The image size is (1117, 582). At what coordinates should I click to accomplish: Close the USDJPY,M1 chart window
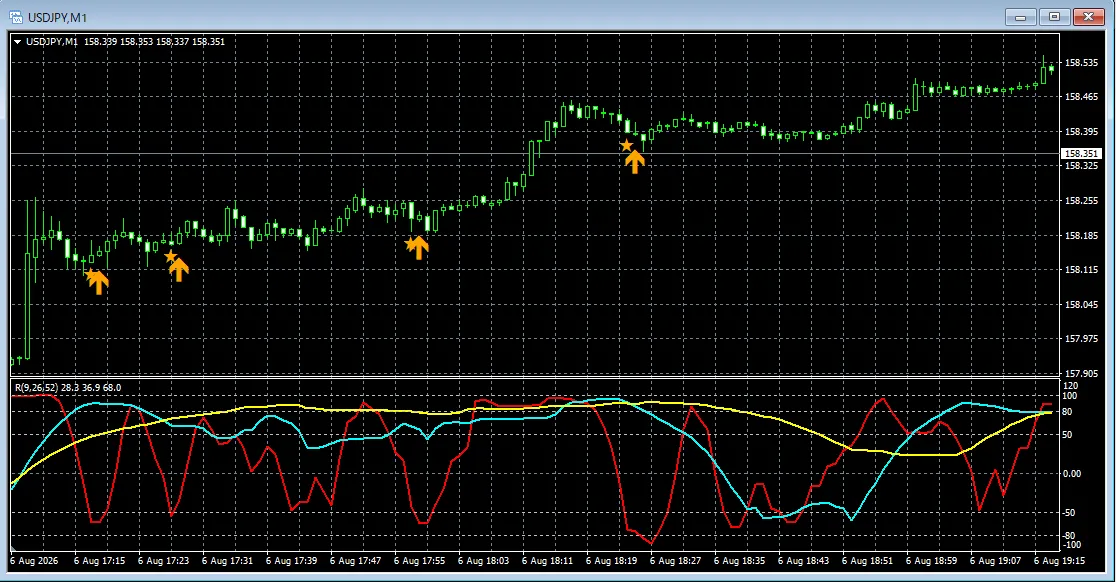[x=1088, y=17]
